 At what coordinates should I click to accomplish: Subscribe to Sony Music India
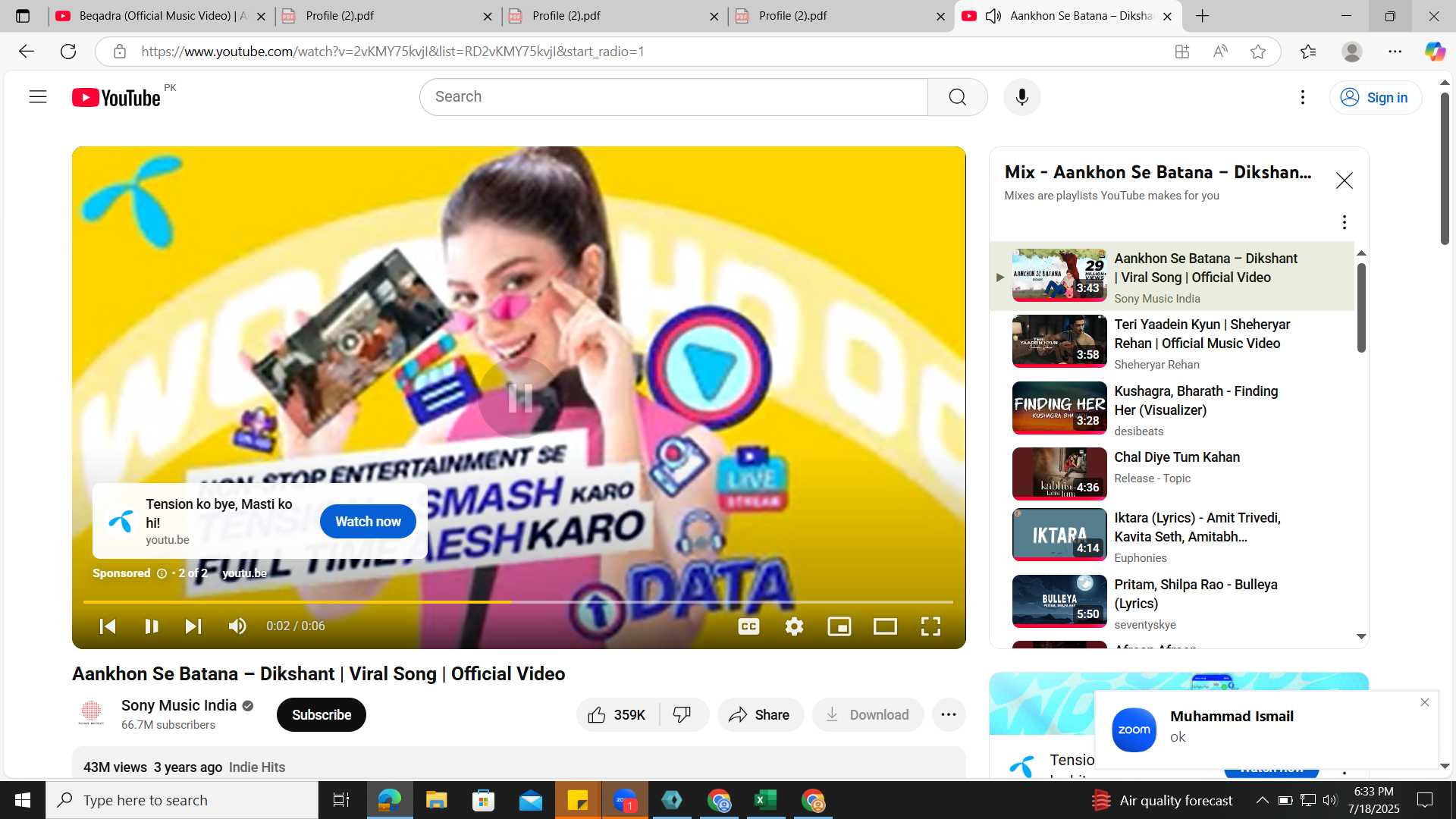click(321, 715)
